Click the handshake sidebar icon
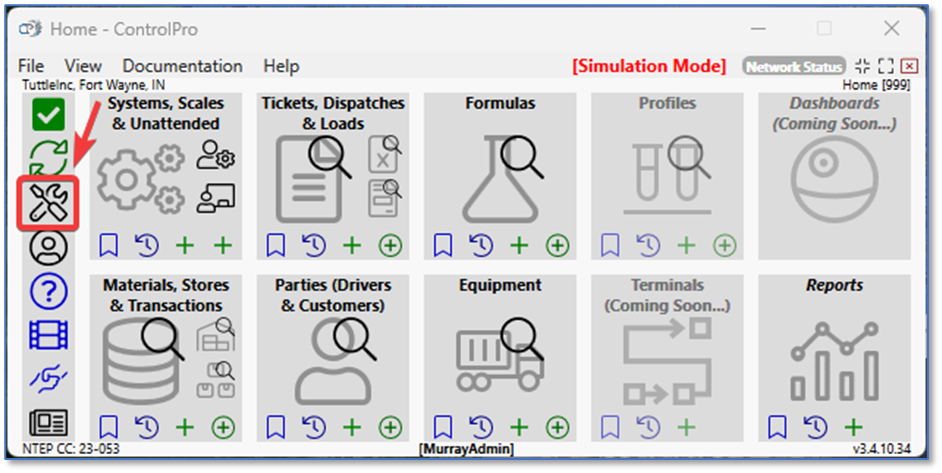The width and height of the screenshot is (942, 473). [x=48, y=377]
